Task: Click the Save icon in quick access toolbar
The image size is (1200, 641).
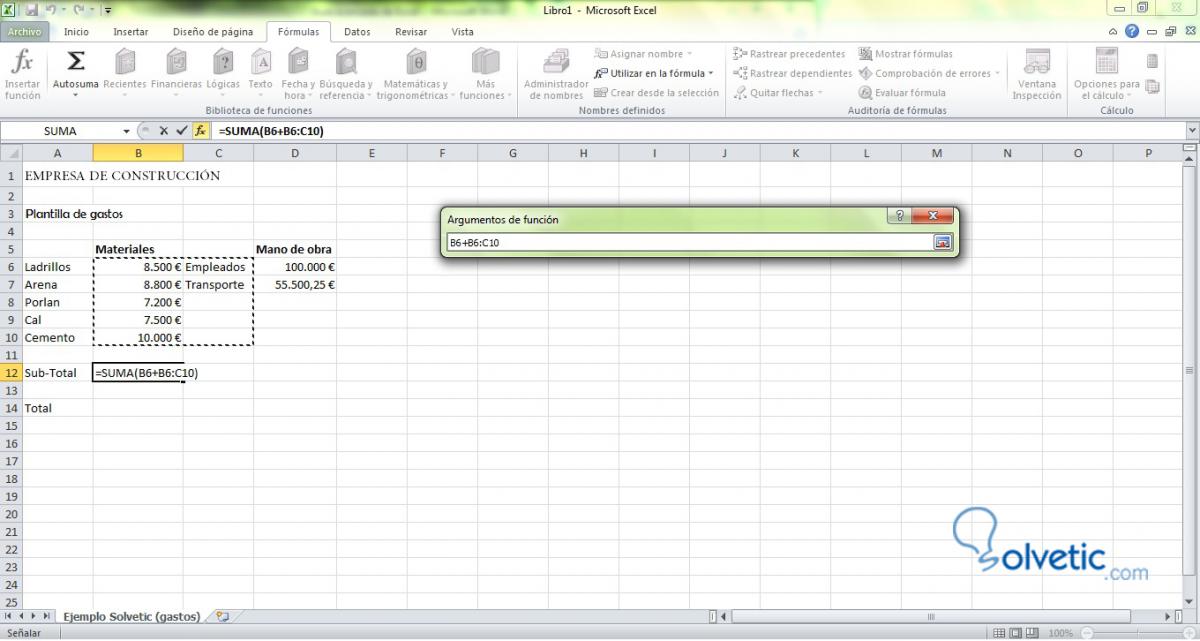Action: [x=31, y=9]
